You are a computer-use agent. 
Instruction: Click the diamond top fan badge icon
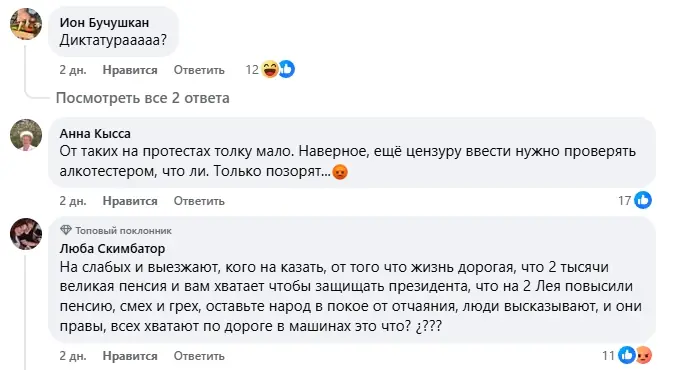pyautogui.click(x=65, y=230)
